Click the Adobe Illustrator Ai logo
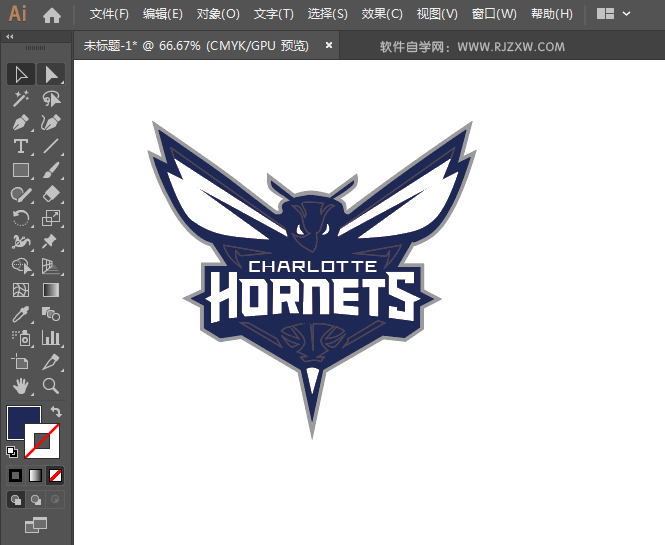Image resolution: width=665 pixels, height=545 pixels. 18,14
